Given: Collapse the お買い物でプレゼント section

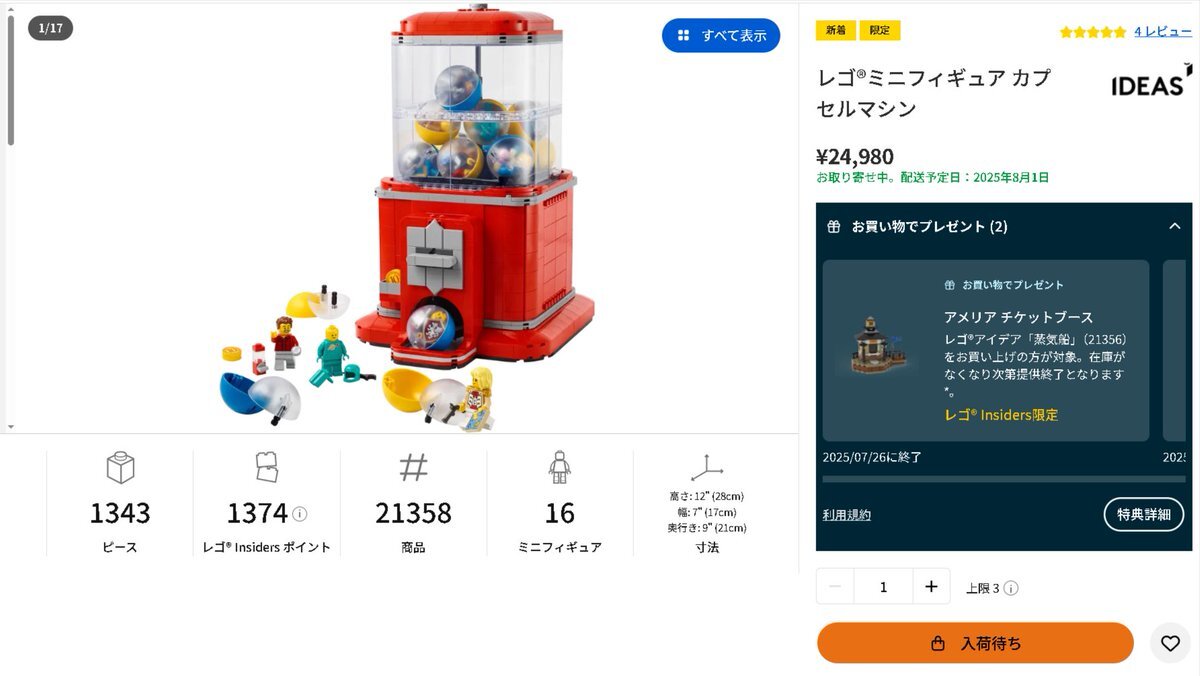Looking at the screenshot, I should tap(1175, 226).
